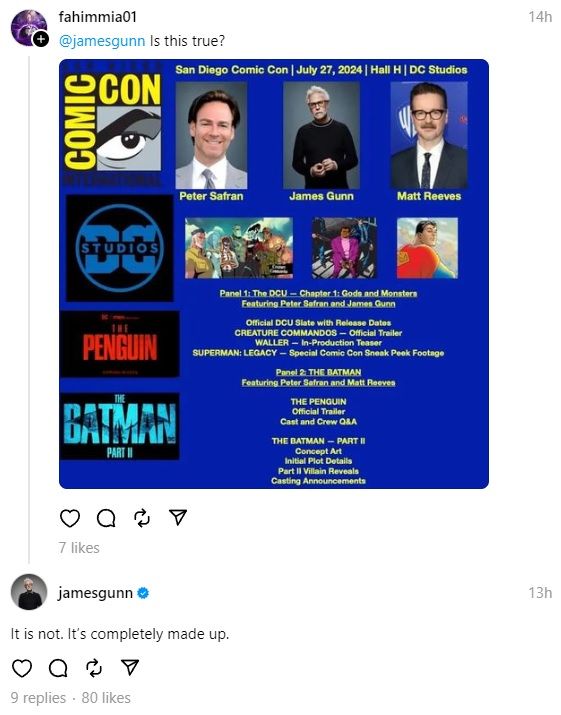Repost jamesgunn's reply

(x=94, y=668)
